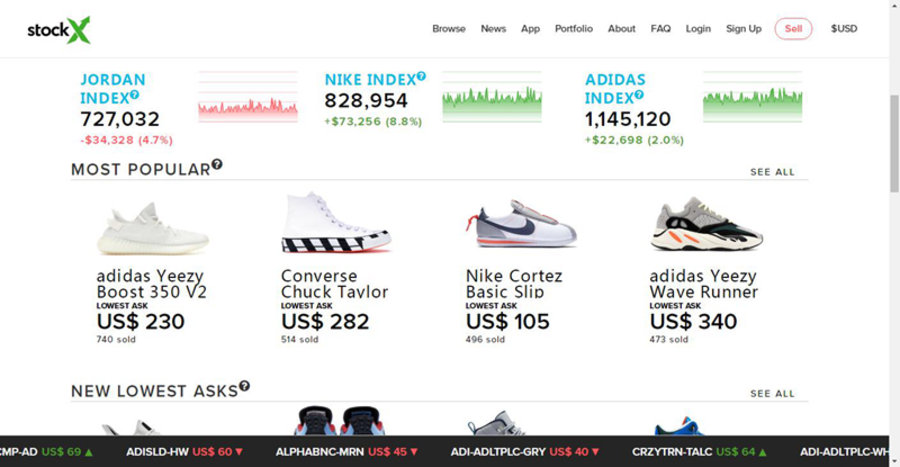The width and height of the screenshot is (900, 467).
Task: Open the FAQ page
Action: [x=660, y=29]
